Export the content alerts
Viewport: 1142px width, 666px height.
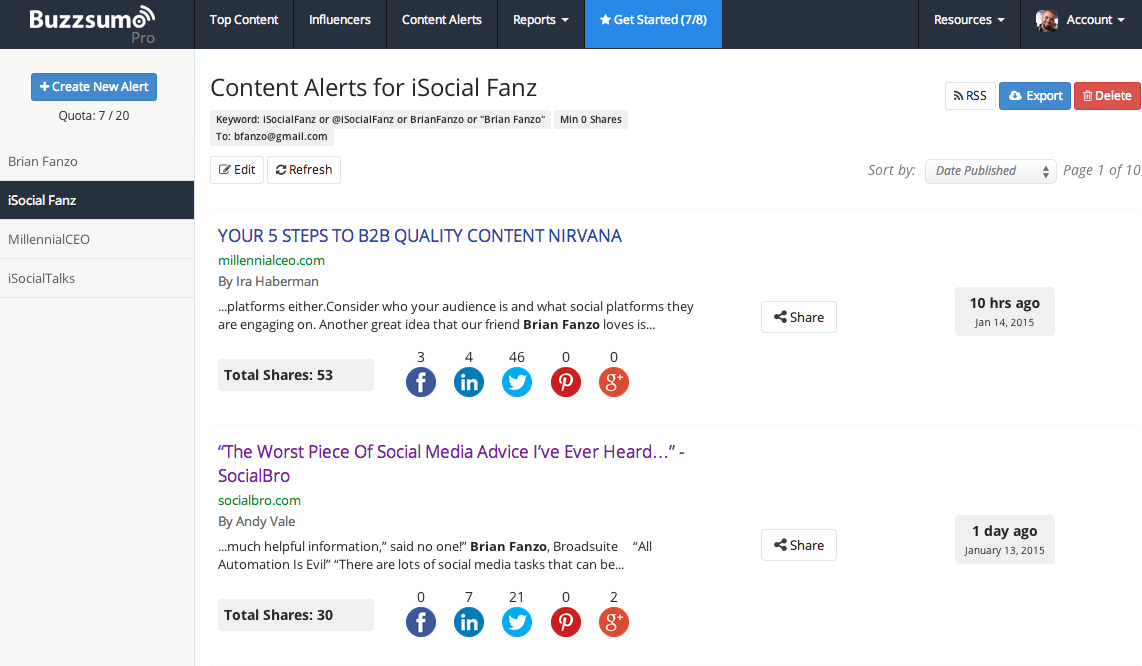[x=1035, y=95]
